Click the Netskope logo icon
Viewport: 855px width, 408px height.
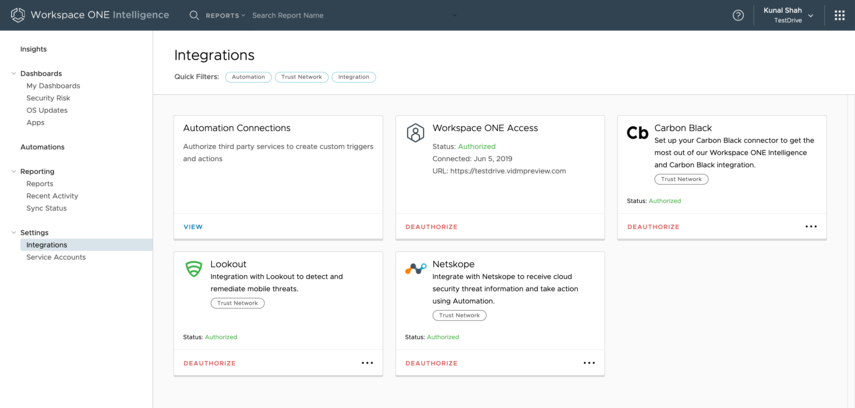pyautogui.click(x=415, y=269)
